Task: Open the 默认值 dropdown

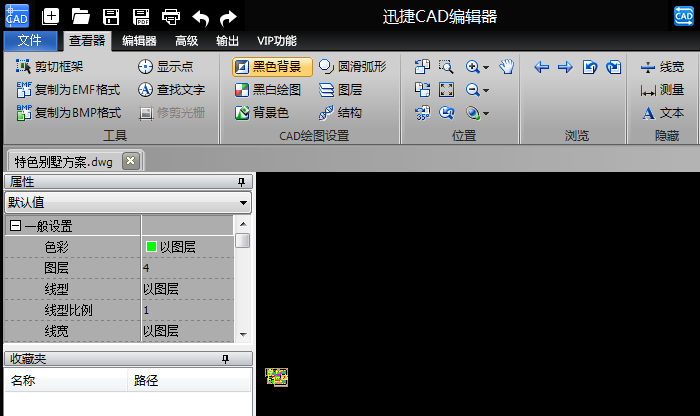Action: [128, 203]
